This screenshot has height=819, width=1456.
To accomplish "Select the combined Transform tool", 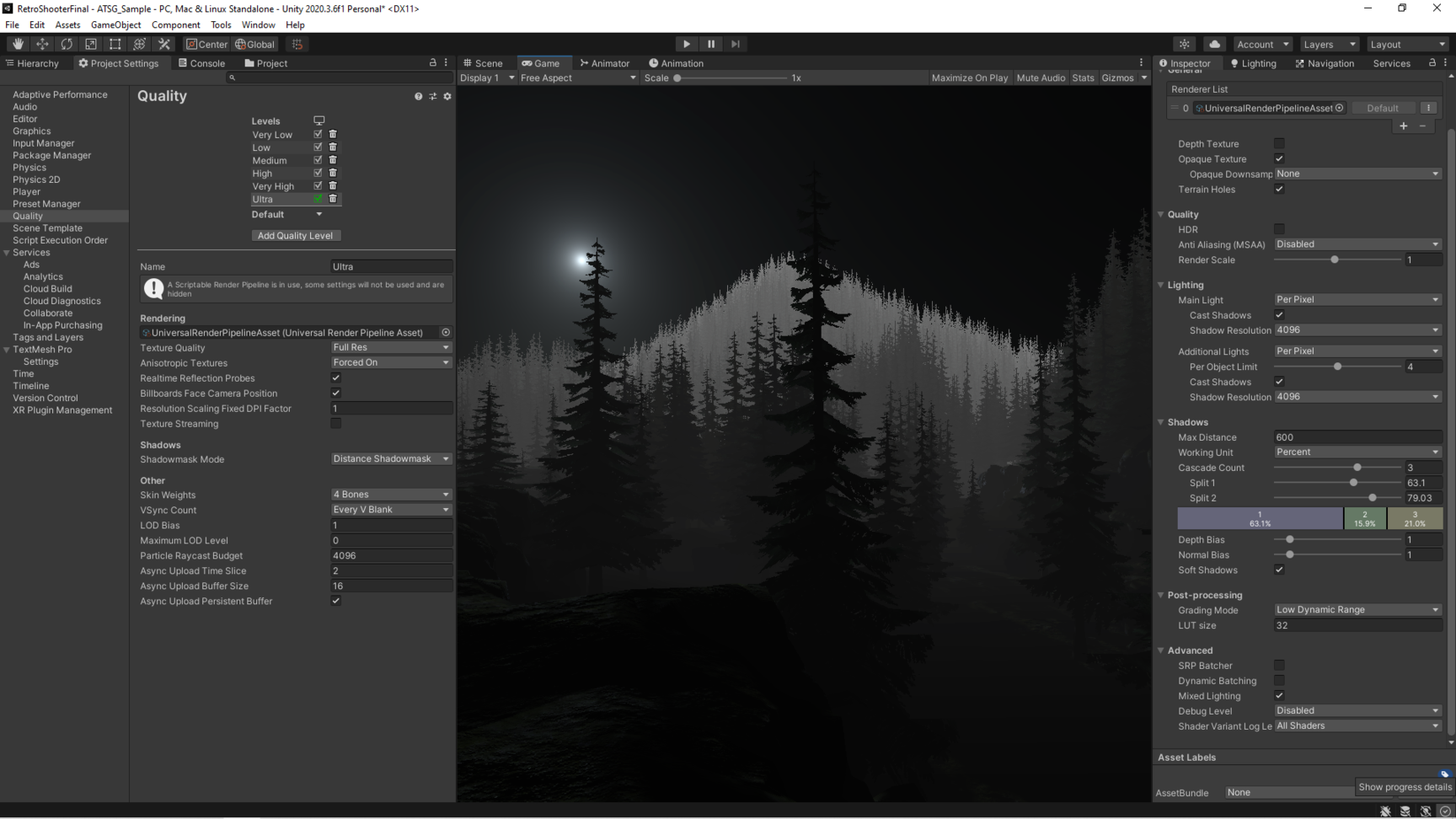I will [x=140, y=44].
